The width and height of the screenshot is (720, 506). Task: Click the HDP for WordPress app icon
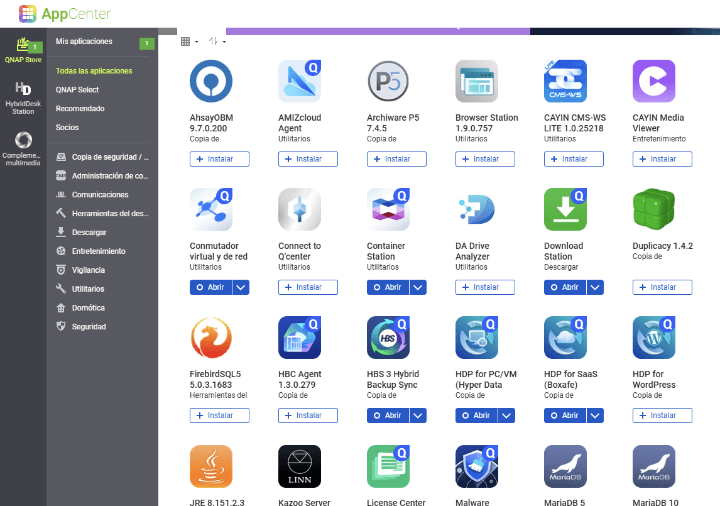(654, 337)
